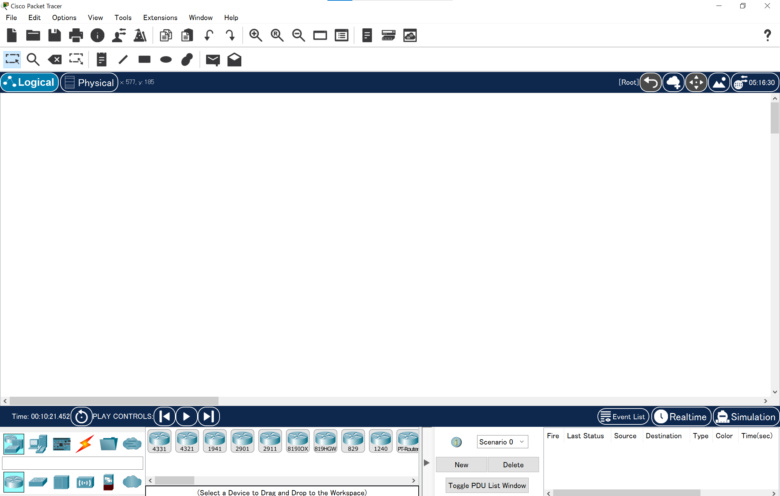The image size is (780, 496).
Task: Pick the 4331 router device
Action: click(160, 441)
